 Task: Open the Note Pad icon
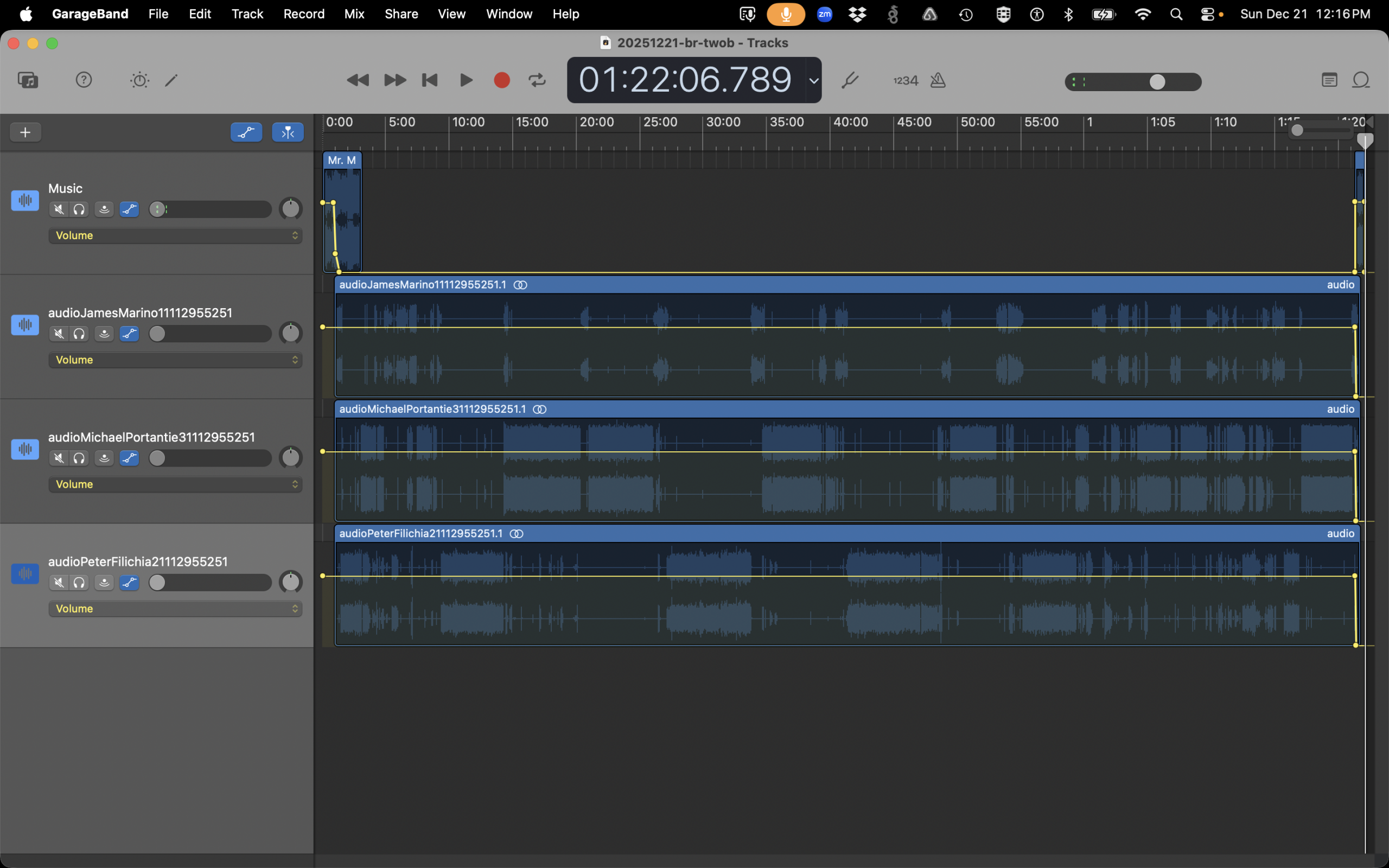1329,80
